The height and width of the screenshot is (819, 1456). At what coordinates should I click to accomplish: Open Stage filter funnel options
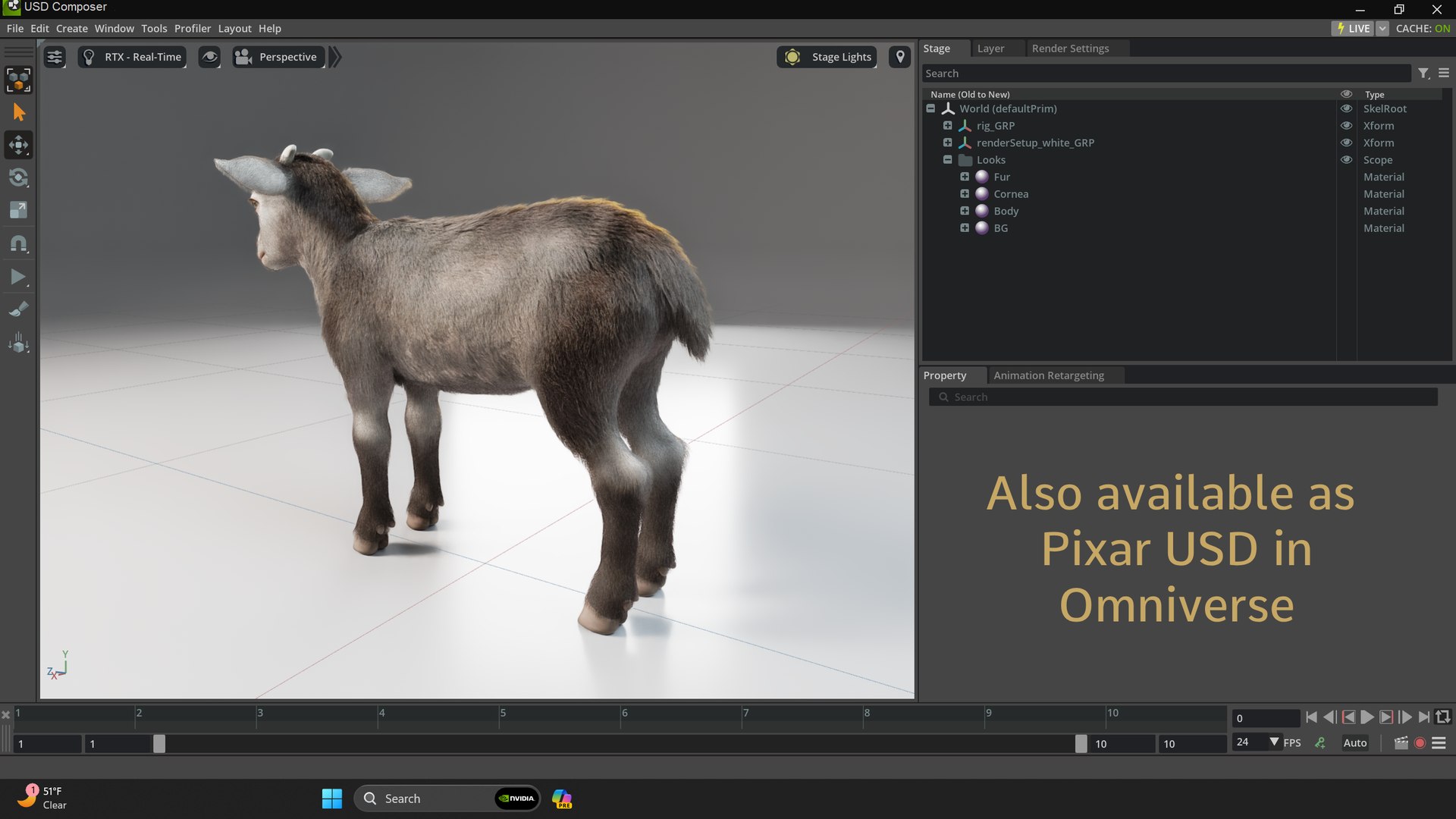(x=1424, y=73)
